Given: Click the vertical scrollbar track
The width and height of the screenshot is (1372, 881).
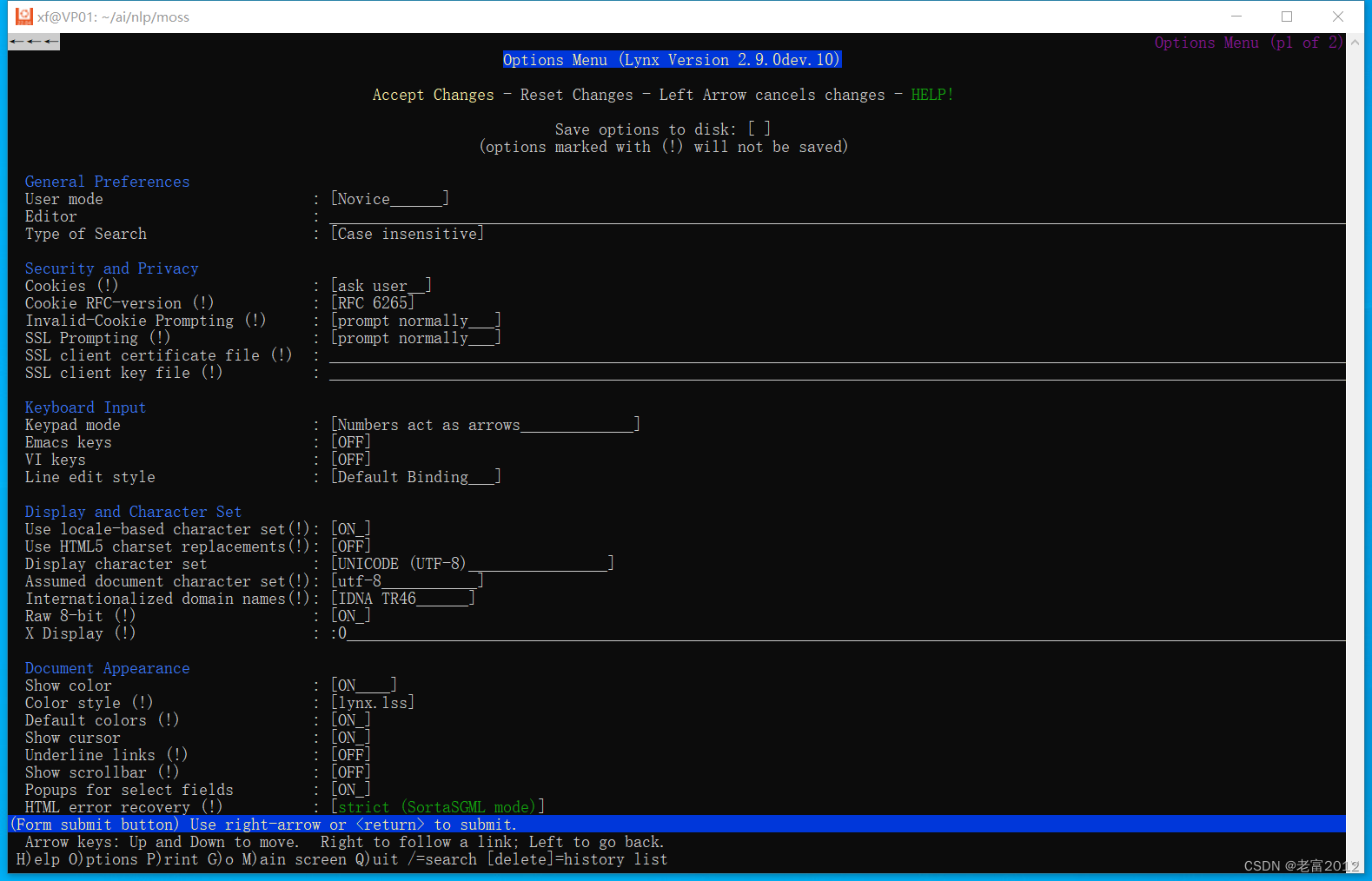Looking at the screenshot, I should pos(1355,452).
